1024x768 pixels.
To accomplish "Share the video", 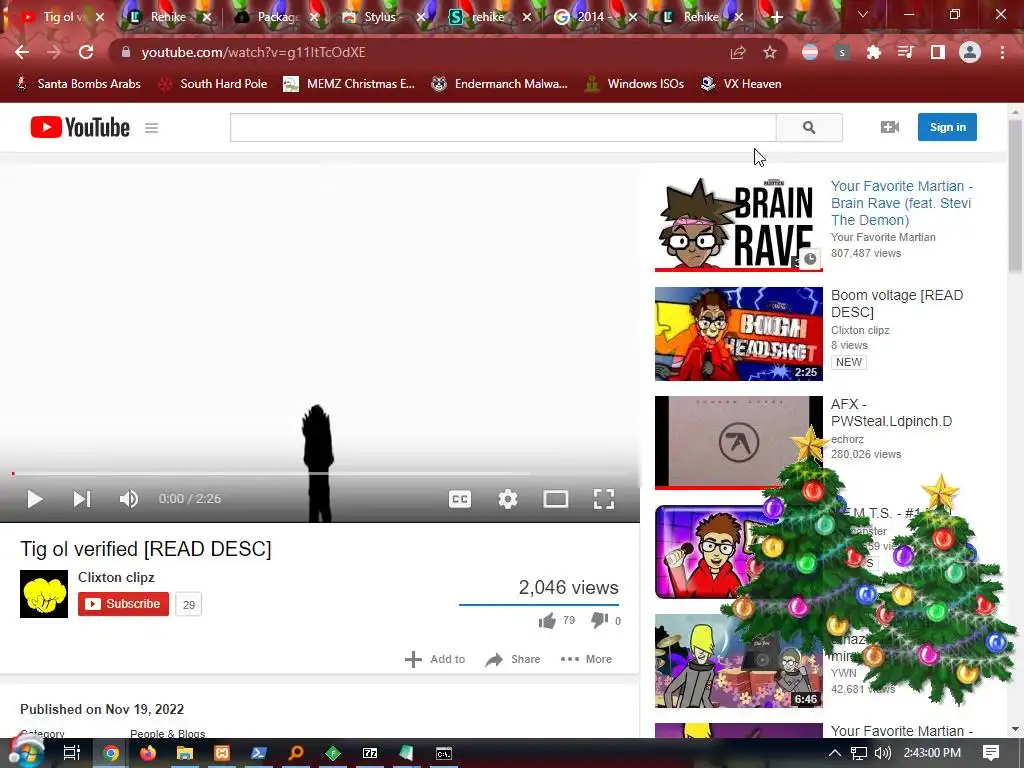I will (x=513, y=660).
